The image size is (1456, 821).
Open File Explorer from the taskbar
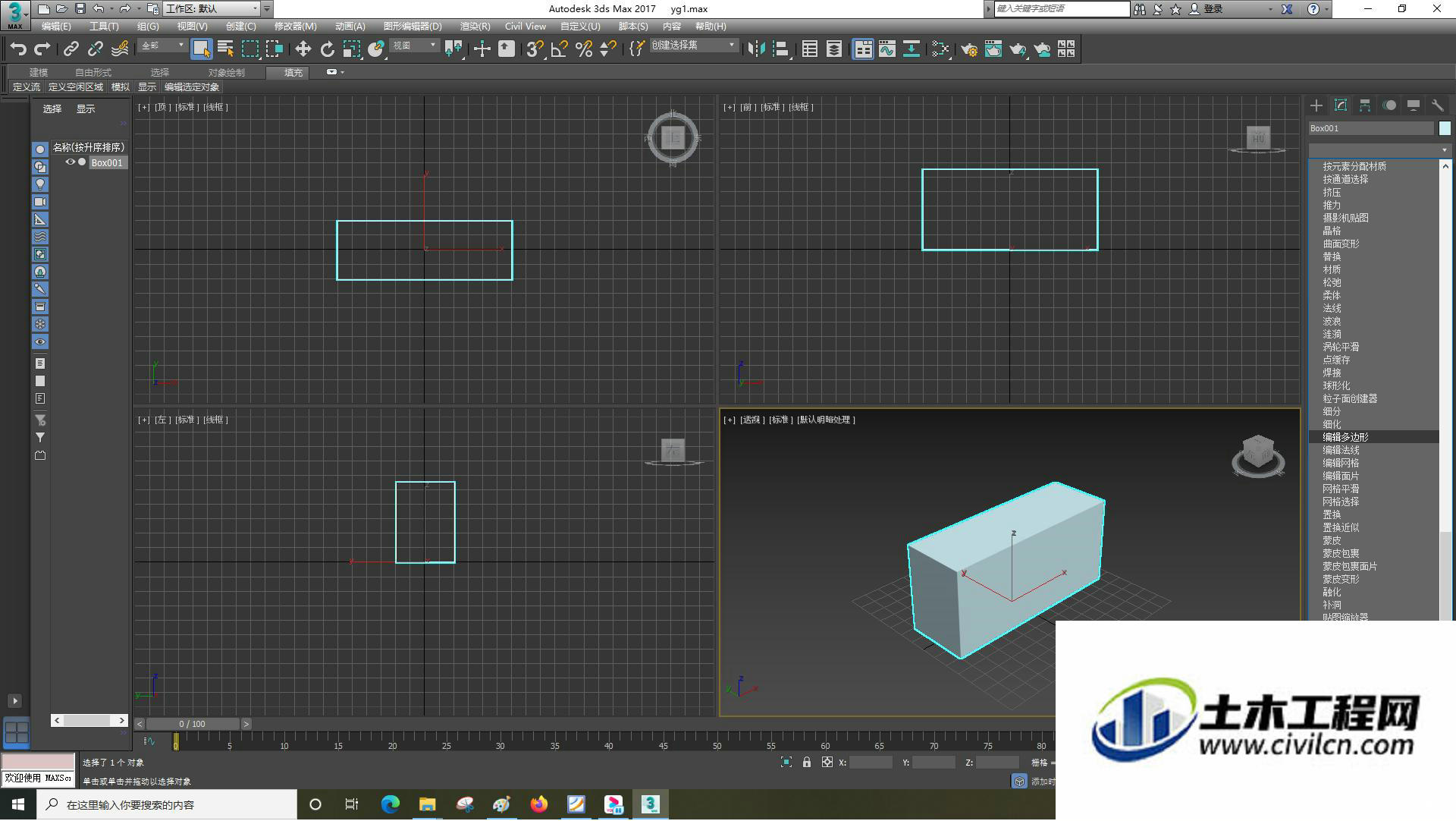(428, 805)
